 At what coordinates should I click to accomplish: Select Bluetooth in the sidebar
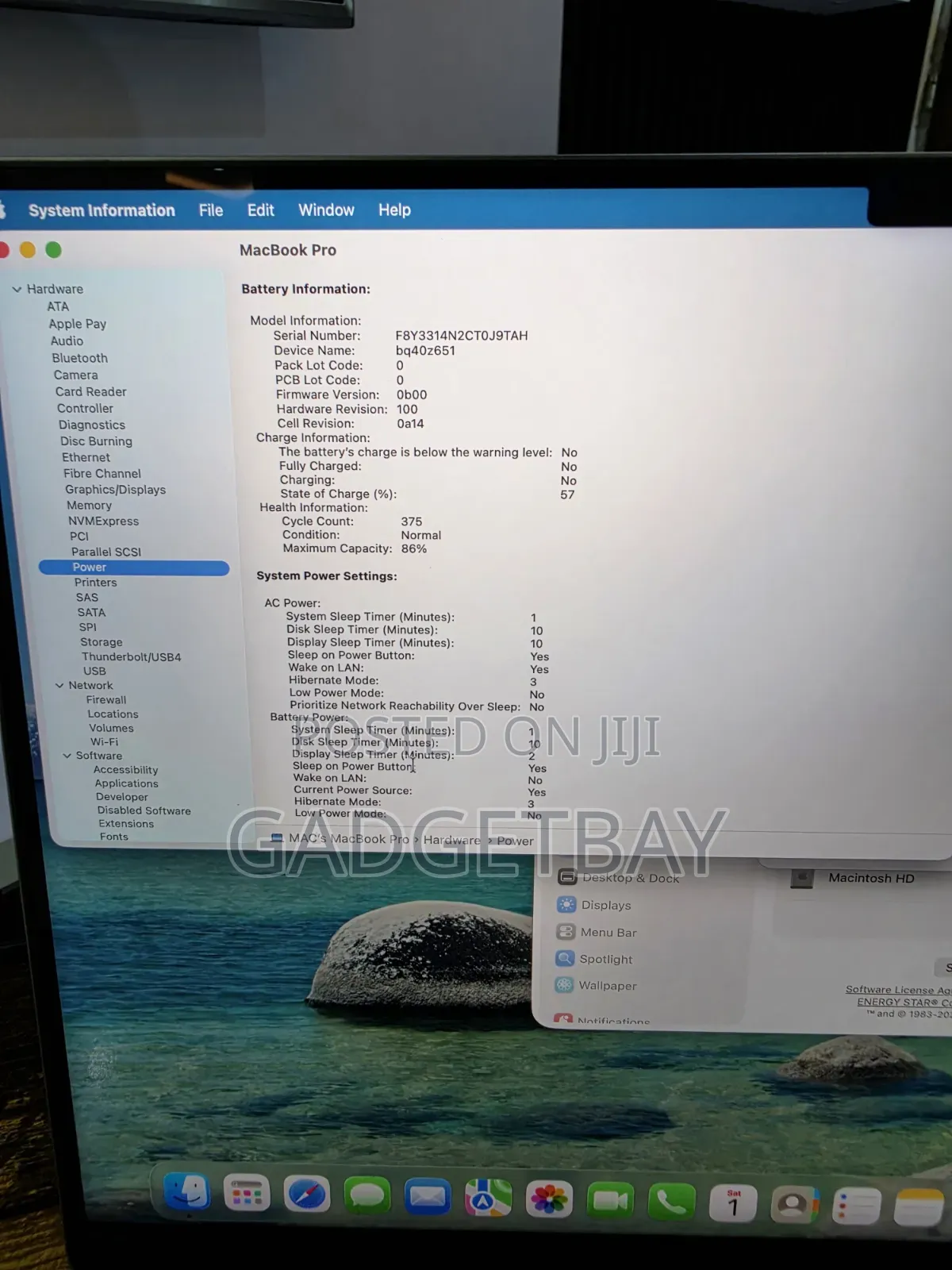click(79, 358)
